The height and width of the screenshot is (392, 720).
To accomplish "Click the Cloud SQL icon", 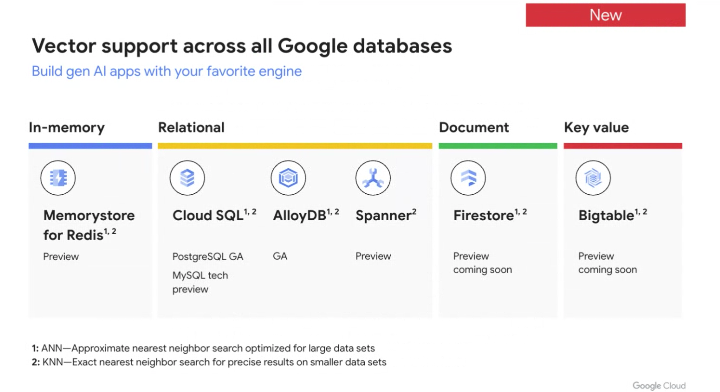I will 187,178.
